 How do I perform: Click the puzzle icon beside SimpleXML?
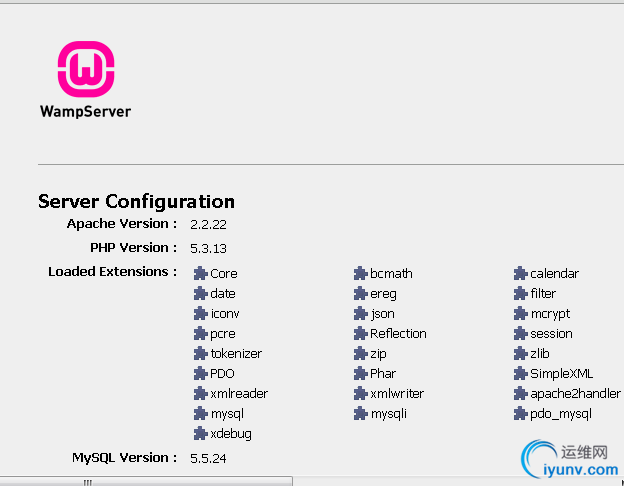coord(521,373)
